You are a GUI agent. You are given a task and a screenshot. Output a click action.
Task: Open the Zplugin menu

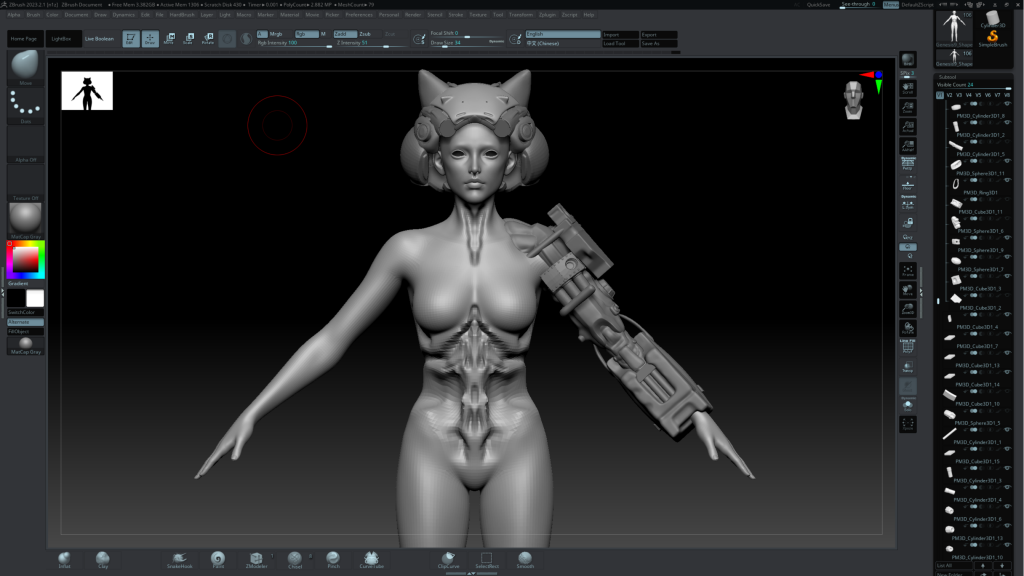547,15
